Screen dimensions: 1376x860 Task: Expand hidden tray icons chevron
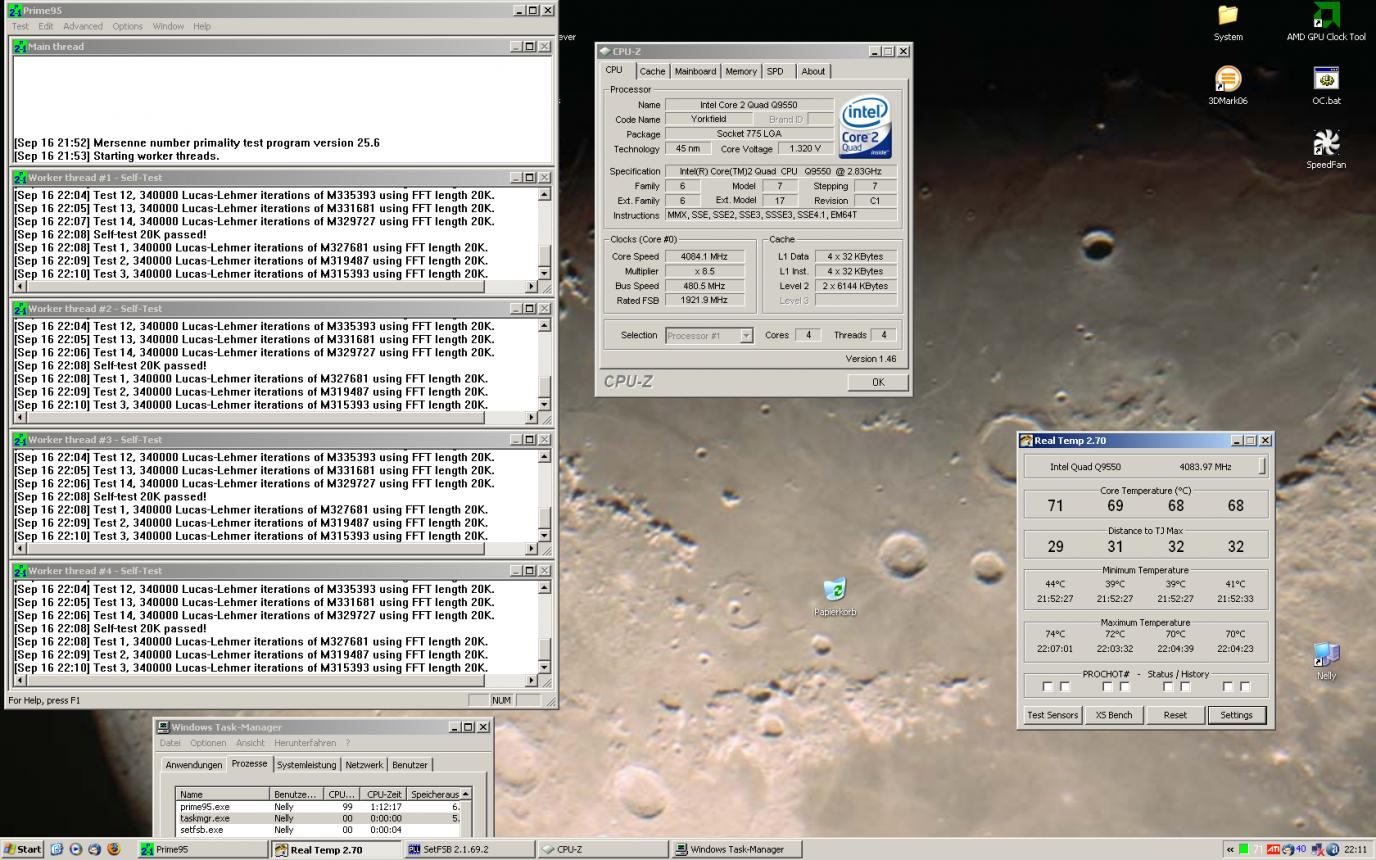1229,849
